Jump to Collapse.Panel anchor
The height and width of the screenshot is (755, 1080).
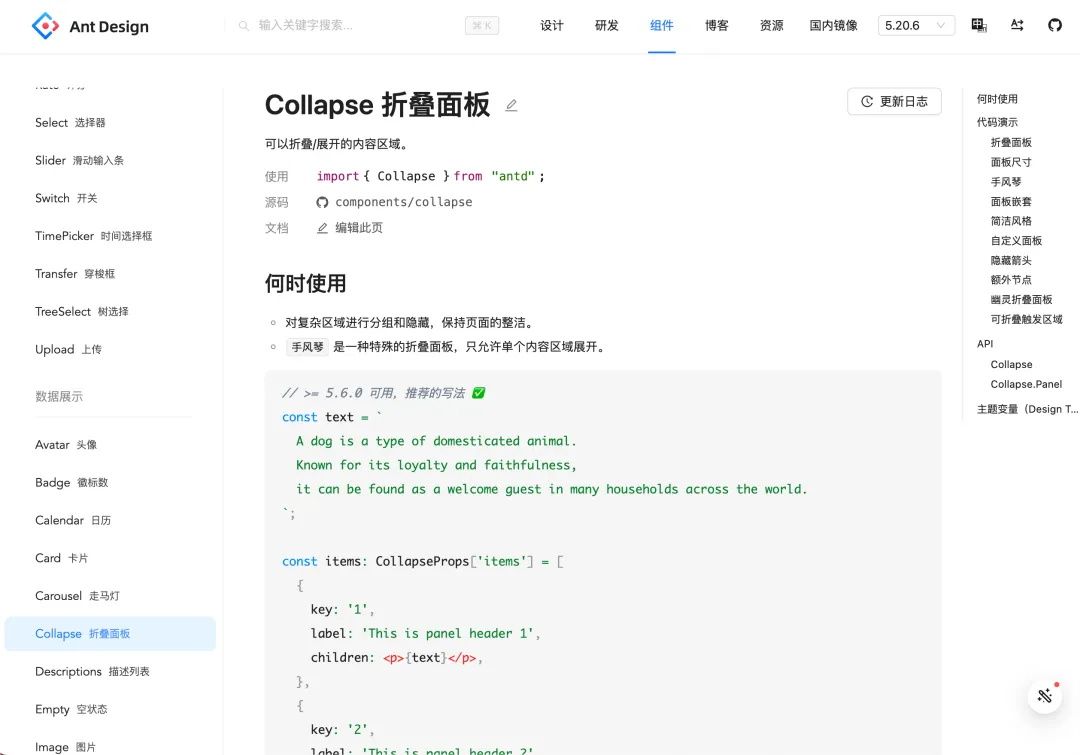1026,384
